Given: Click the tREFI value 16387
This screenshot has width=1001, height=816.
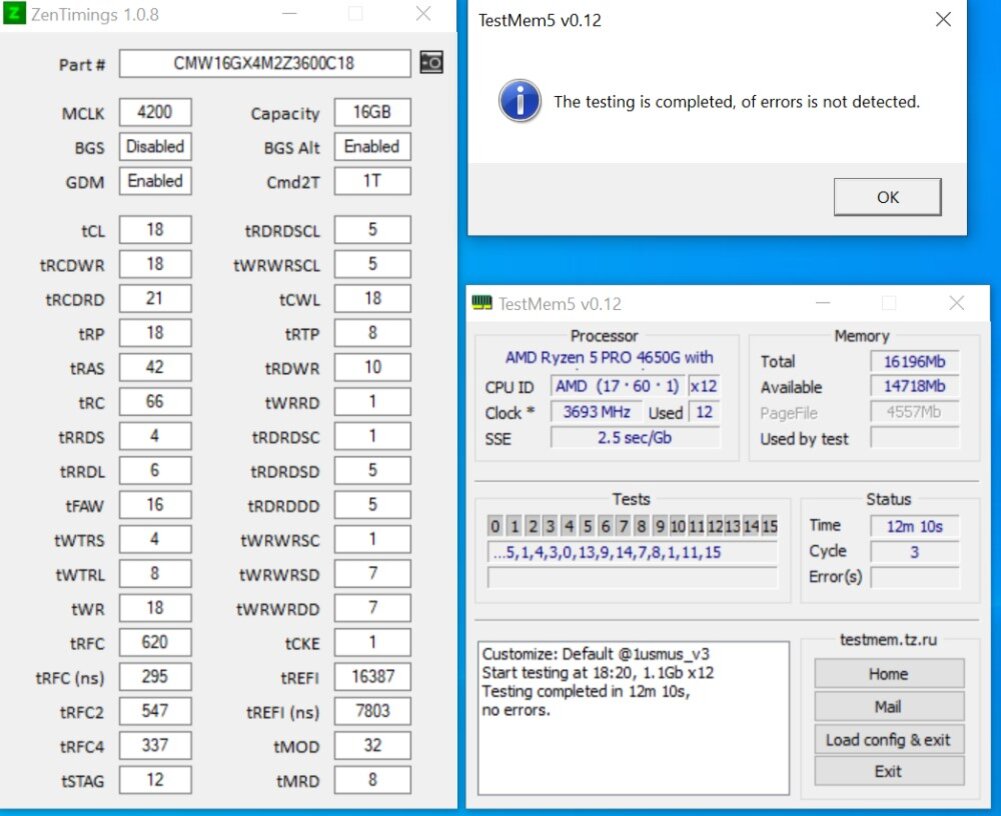Looking at the screenshot, I should pos(372,677).
